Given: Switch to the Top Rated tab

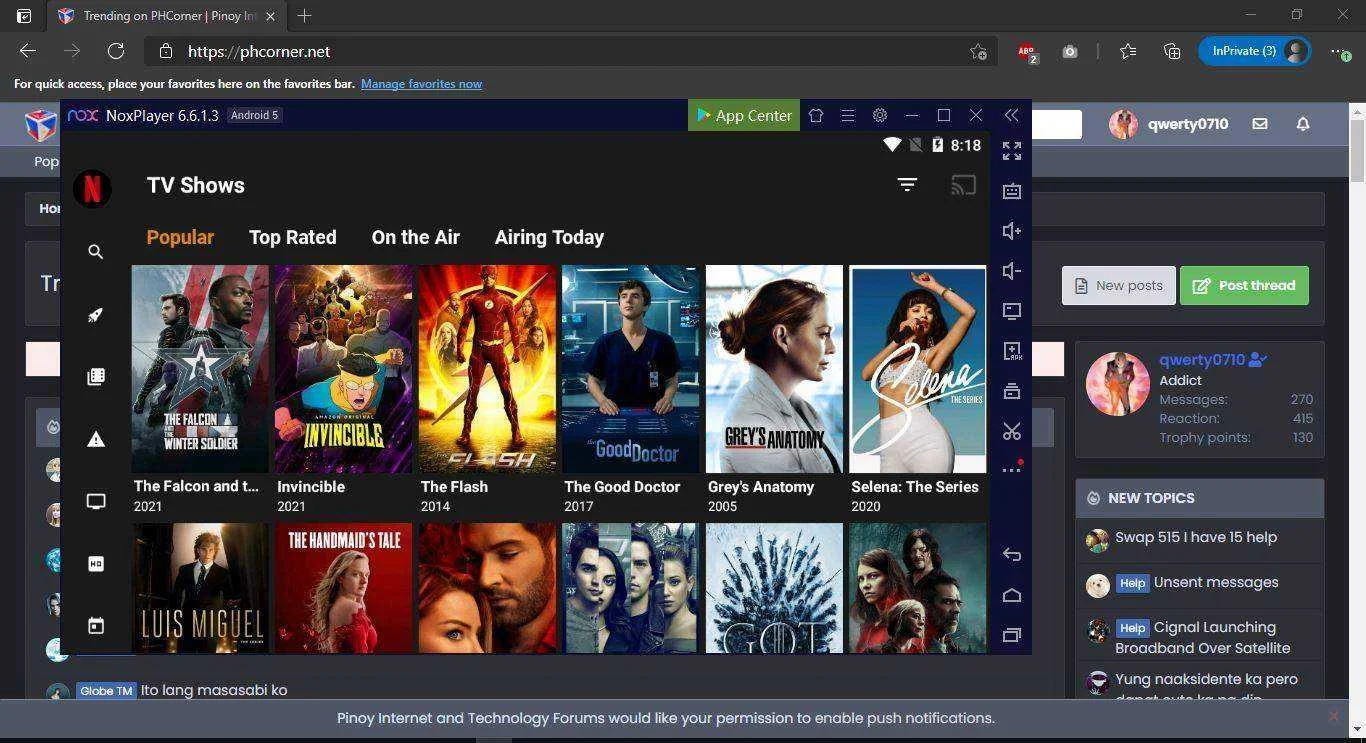Looking at the screenshot, I should (x=292, y=237).
